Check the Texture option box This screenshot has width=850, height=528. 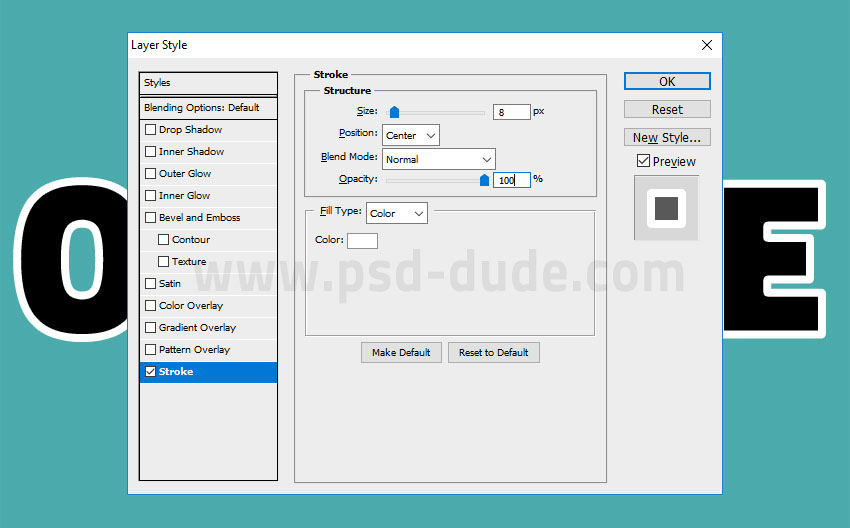click(163, 261)
